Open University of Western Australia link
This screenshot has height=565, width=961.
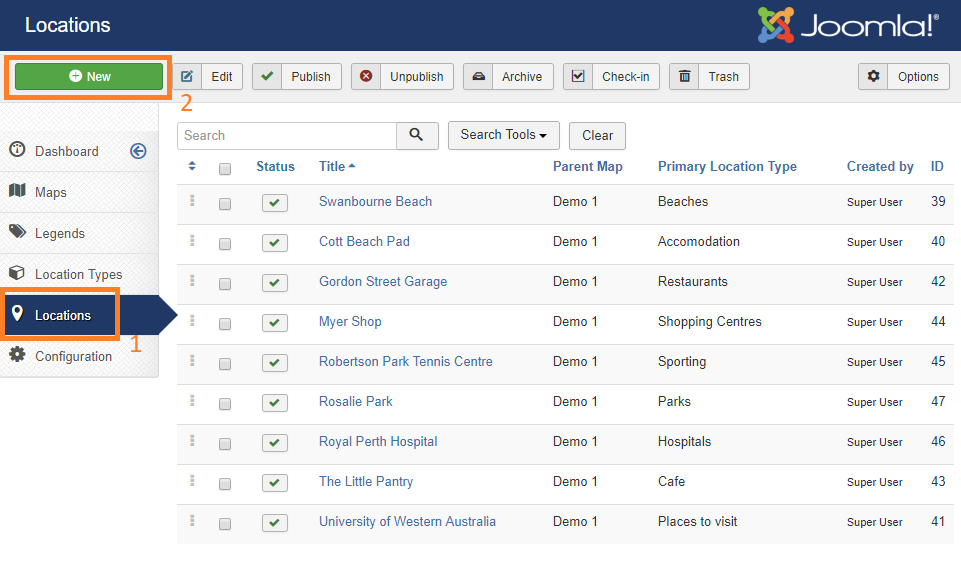[407, 521]
